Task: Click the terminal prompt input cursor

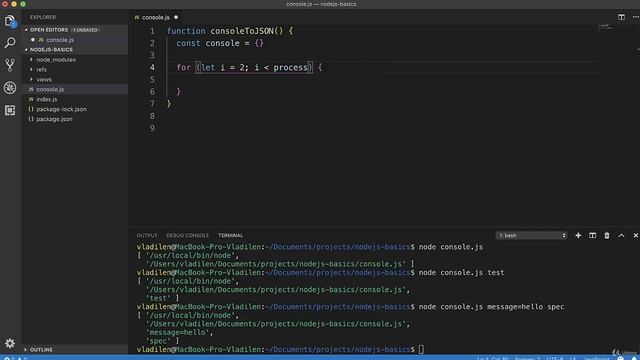Action: coord(421,349)
